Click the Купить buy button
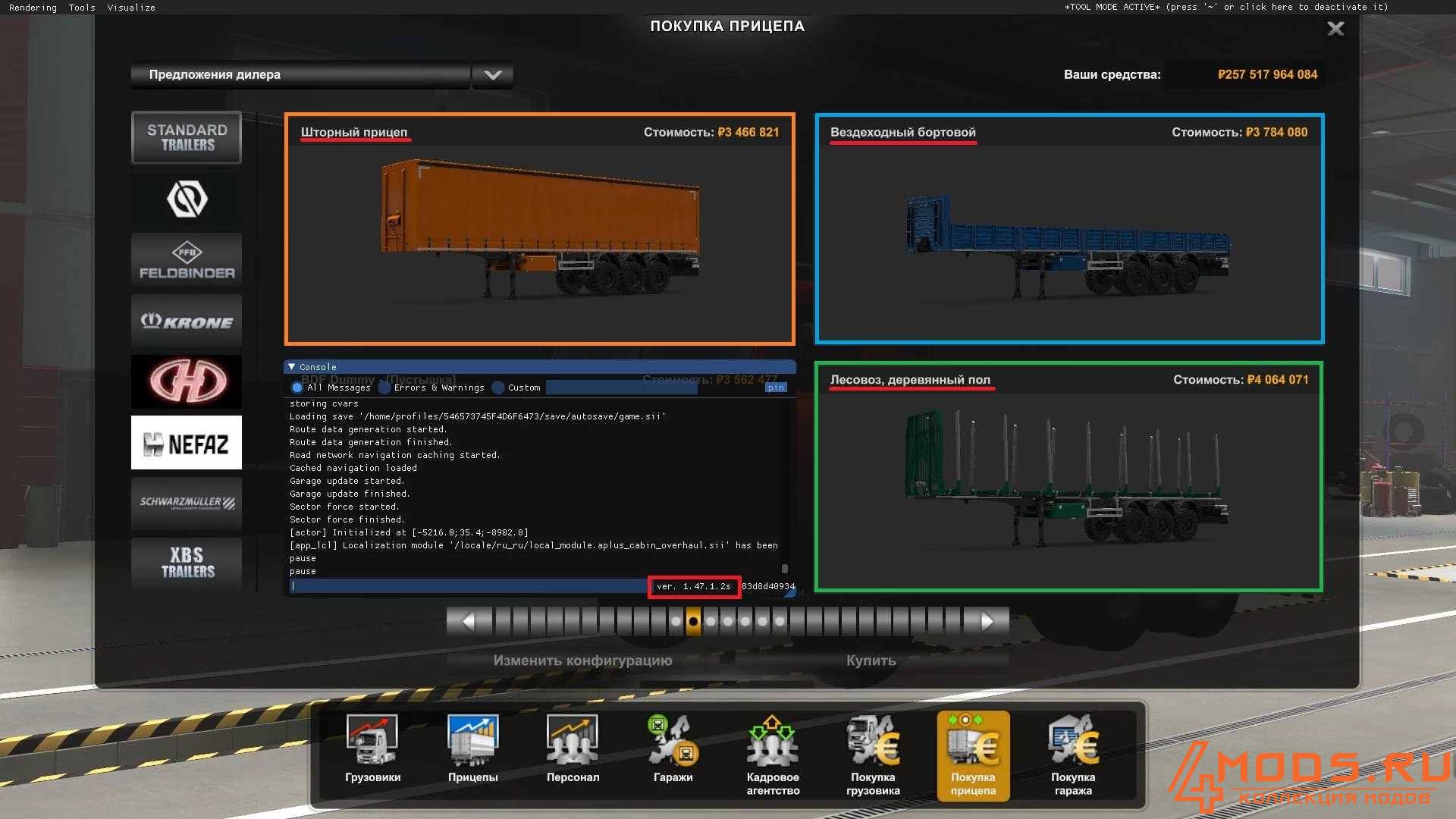Image resolution: width=1456 pixels, height=819 pixels. point(871,661)
